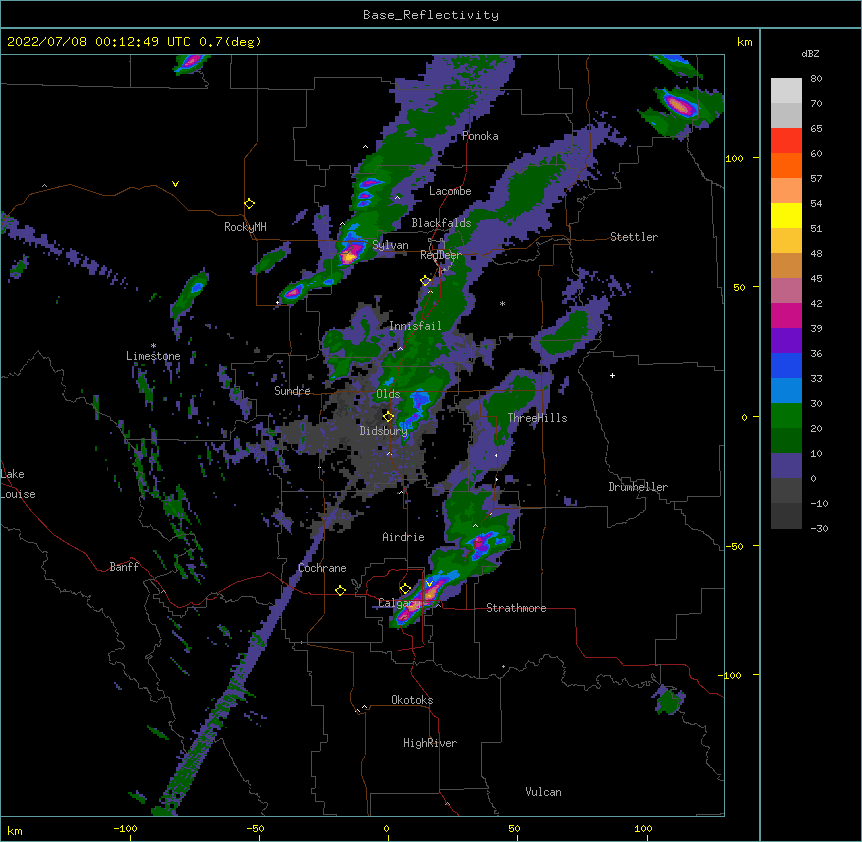Click the yellow V marker northwest of RockyMH

click(175, 184)
